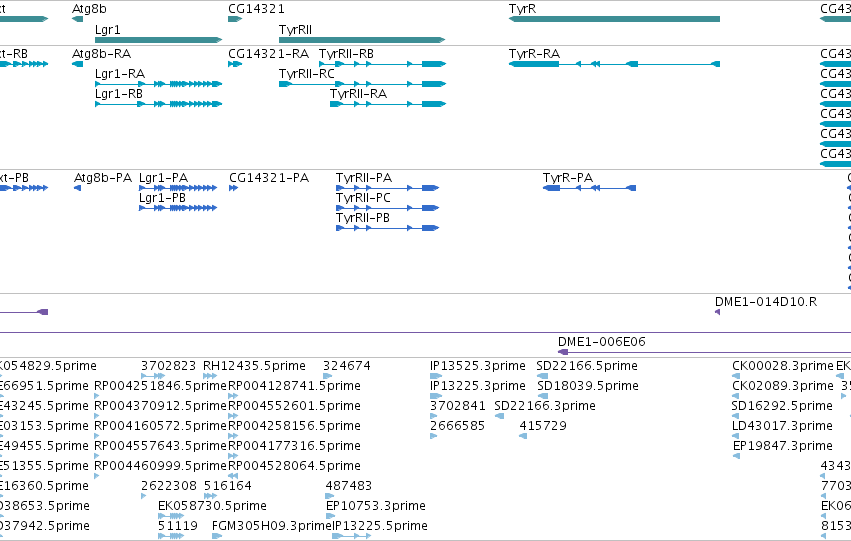
Task: Select the SD18039.5prime EST label
Action: point(588,386)
